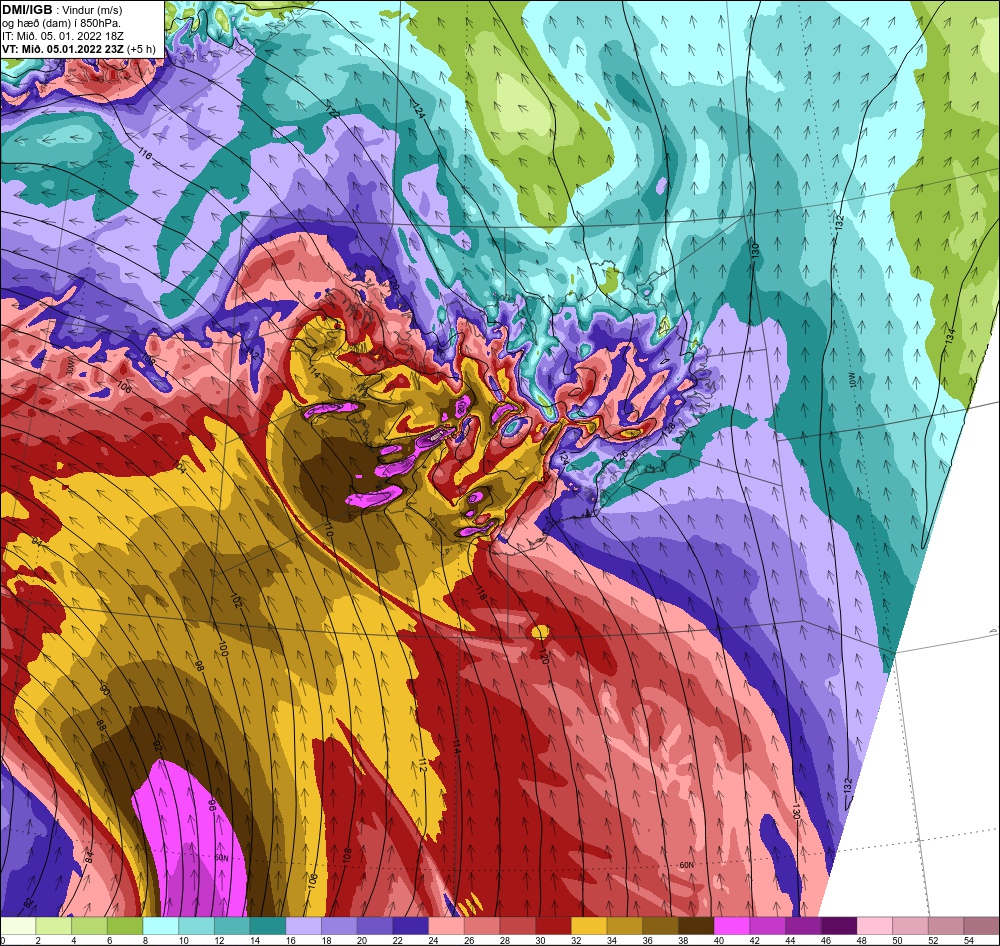Click the '100' contour label

coord(222,649)
